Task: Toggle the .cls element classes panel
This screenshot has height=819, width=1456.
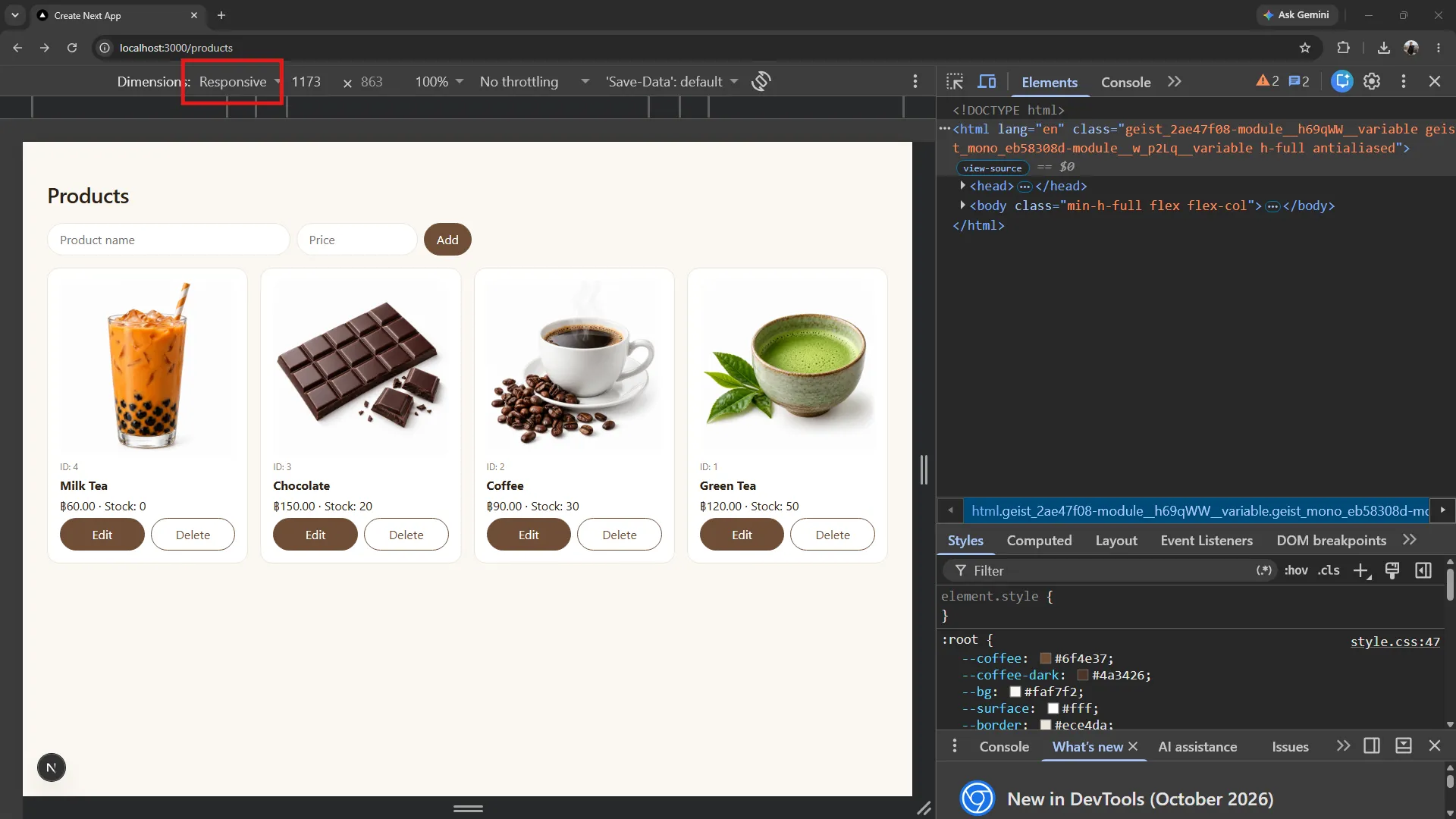Action: [x=1329, y=570]
